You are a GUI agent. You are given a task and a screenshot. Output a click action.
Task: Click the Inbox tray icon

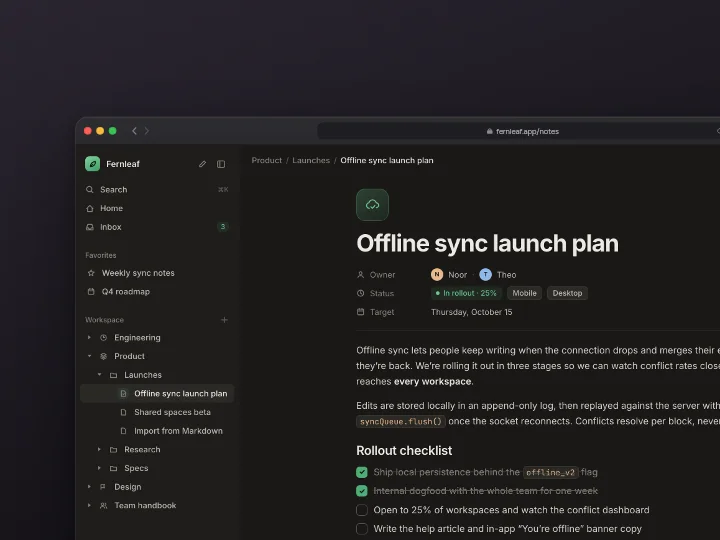tap(90, 227)
